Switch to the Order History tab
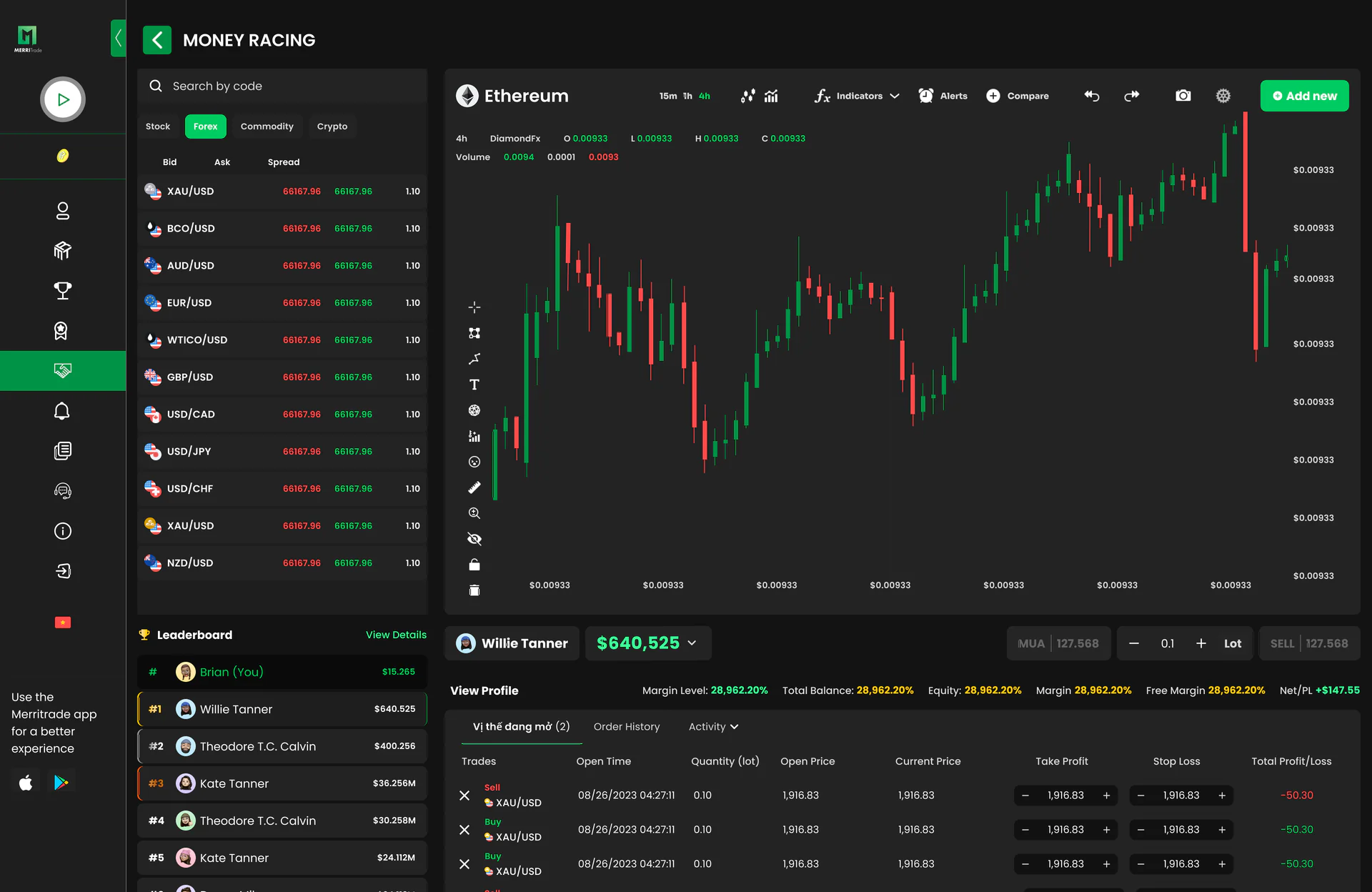The width and height of the screenshot is (1372, 892). [627, 727]
